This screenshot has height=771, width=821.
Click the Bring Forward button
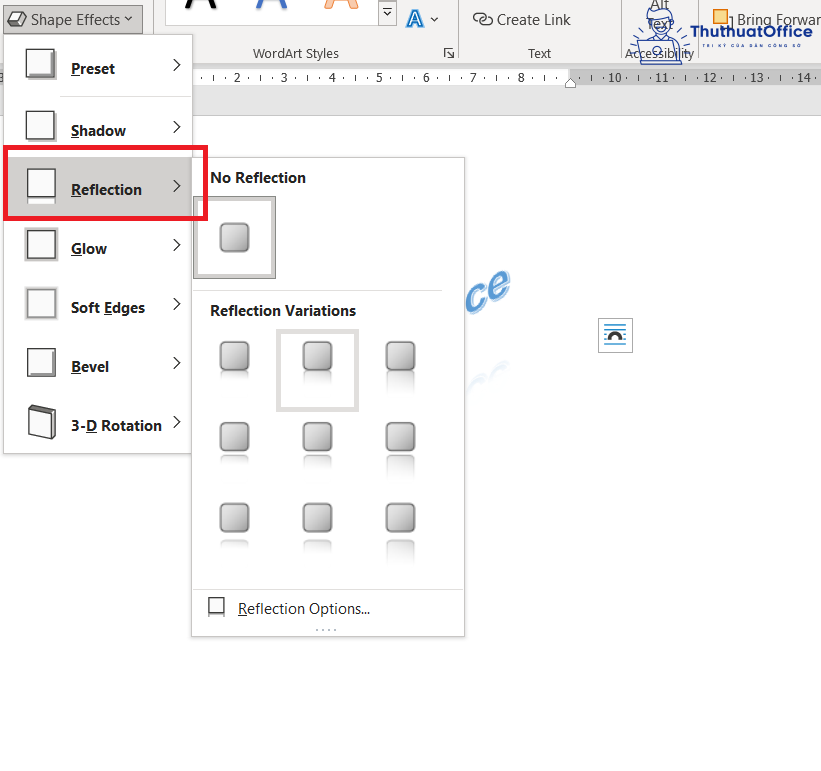(x=767, y=19)
